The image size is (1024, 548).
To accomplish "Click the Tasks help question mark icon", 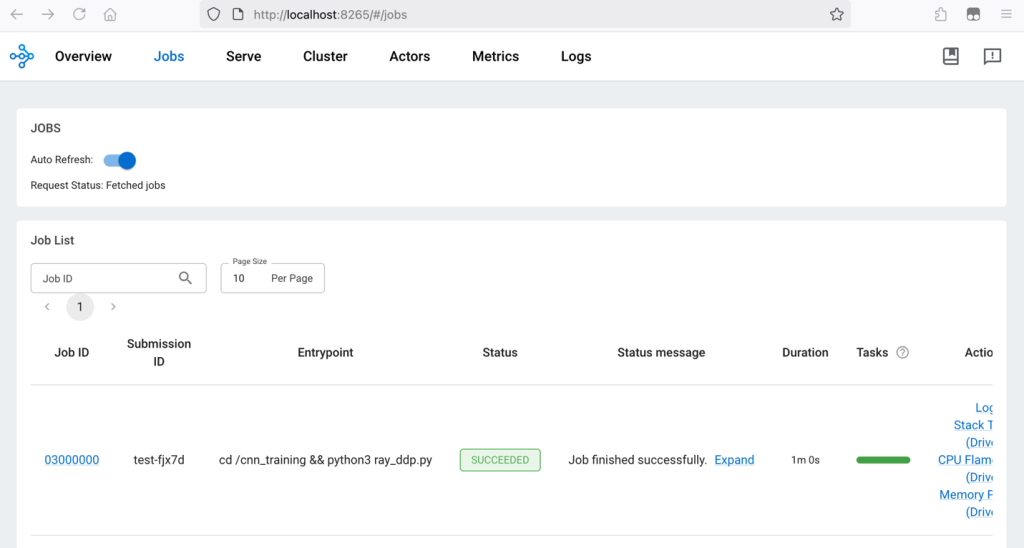I will (x=902, y=353).
